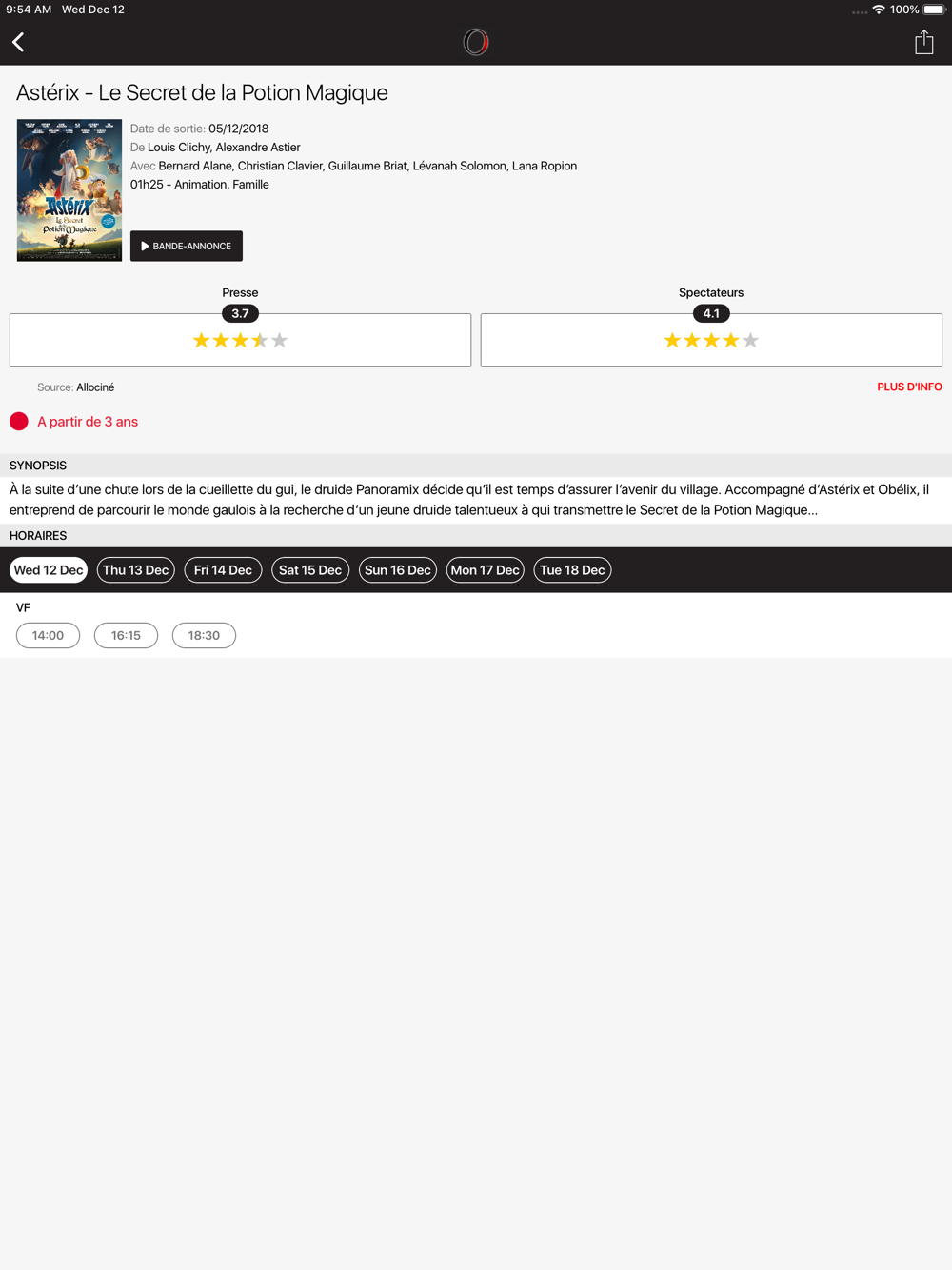This screenshot has height=1270, width=952.
Task: Open the share icon
Action: point(923,42)
